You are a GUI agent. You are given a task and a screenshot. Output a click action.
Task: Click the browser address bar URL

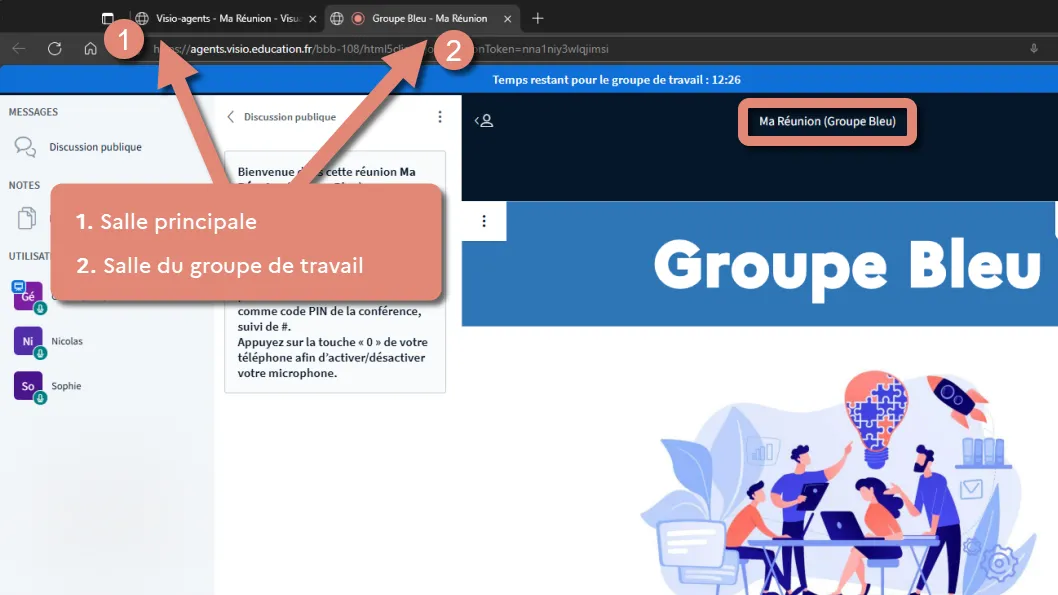pyautogui.click(x=381, y=49)
